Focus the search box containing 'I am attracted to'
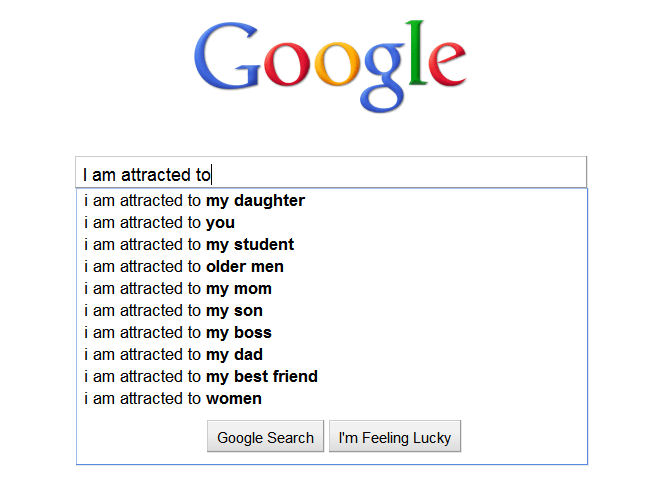The height and width of the screenshot is (491, 661). (330, 174)
